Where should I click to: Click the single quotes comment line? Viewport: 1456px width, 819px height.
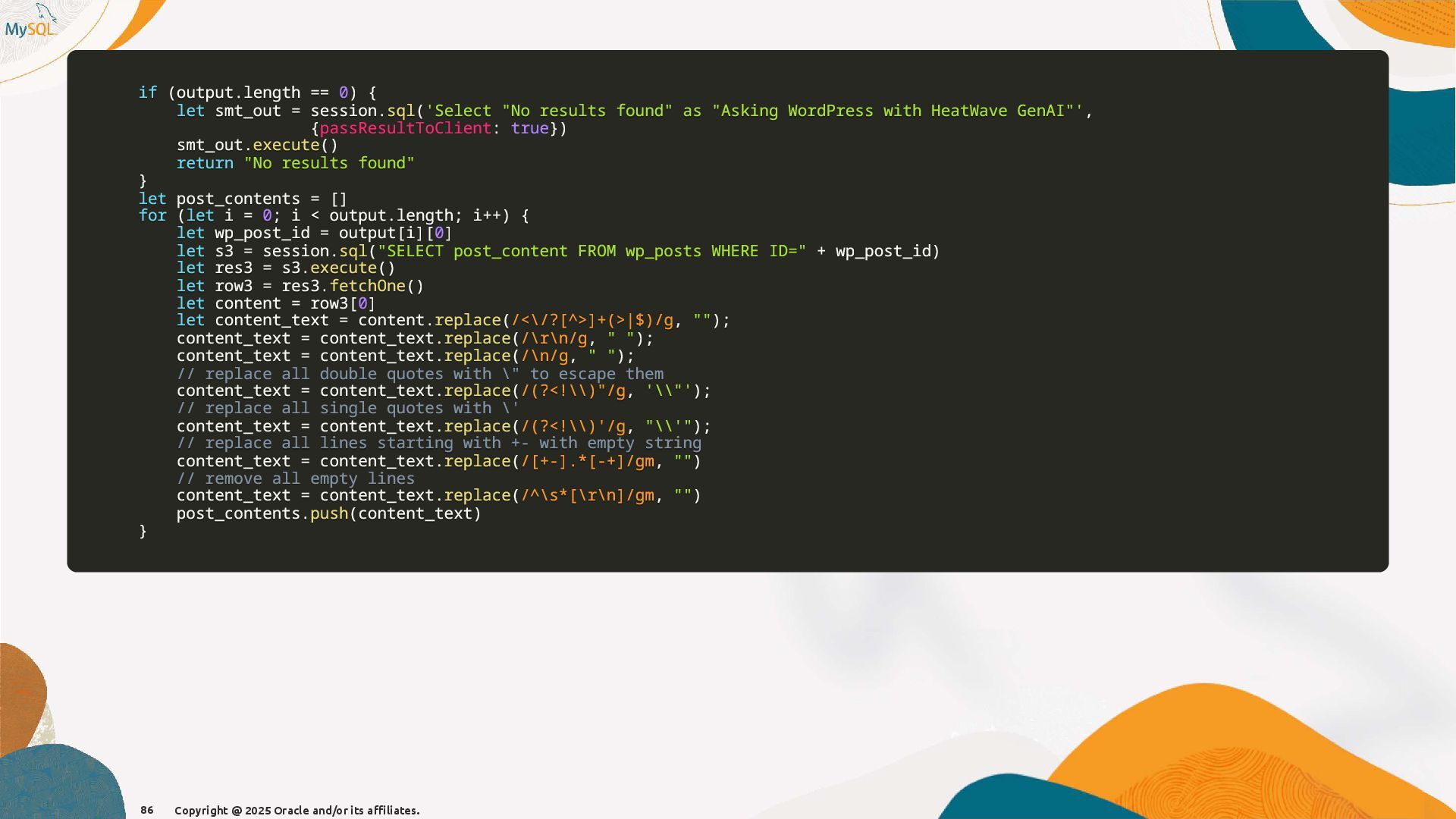(x=347, y=408)
